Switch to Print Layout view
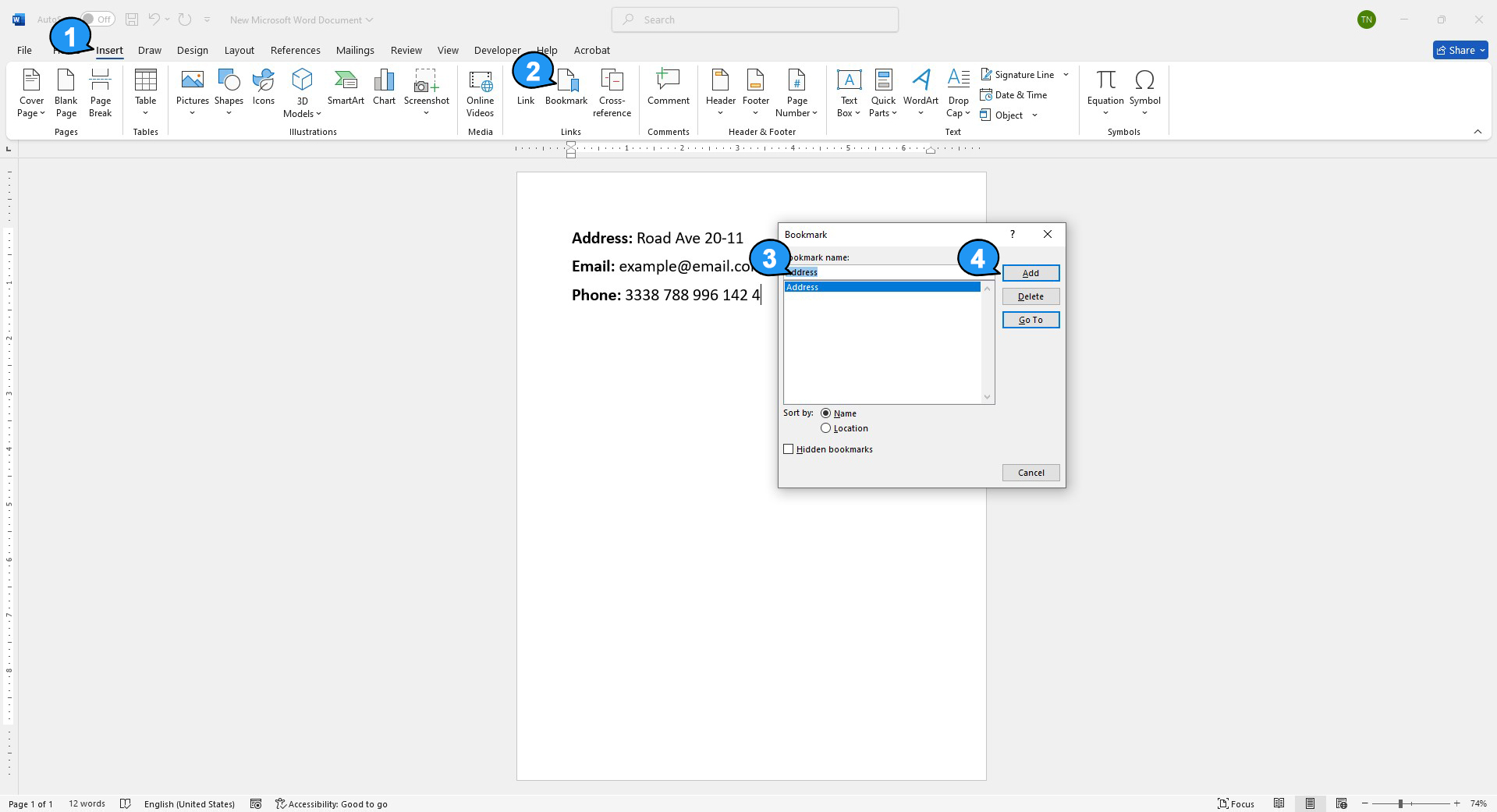This screenshot has height=812, width=1497. pos(1311,803)
